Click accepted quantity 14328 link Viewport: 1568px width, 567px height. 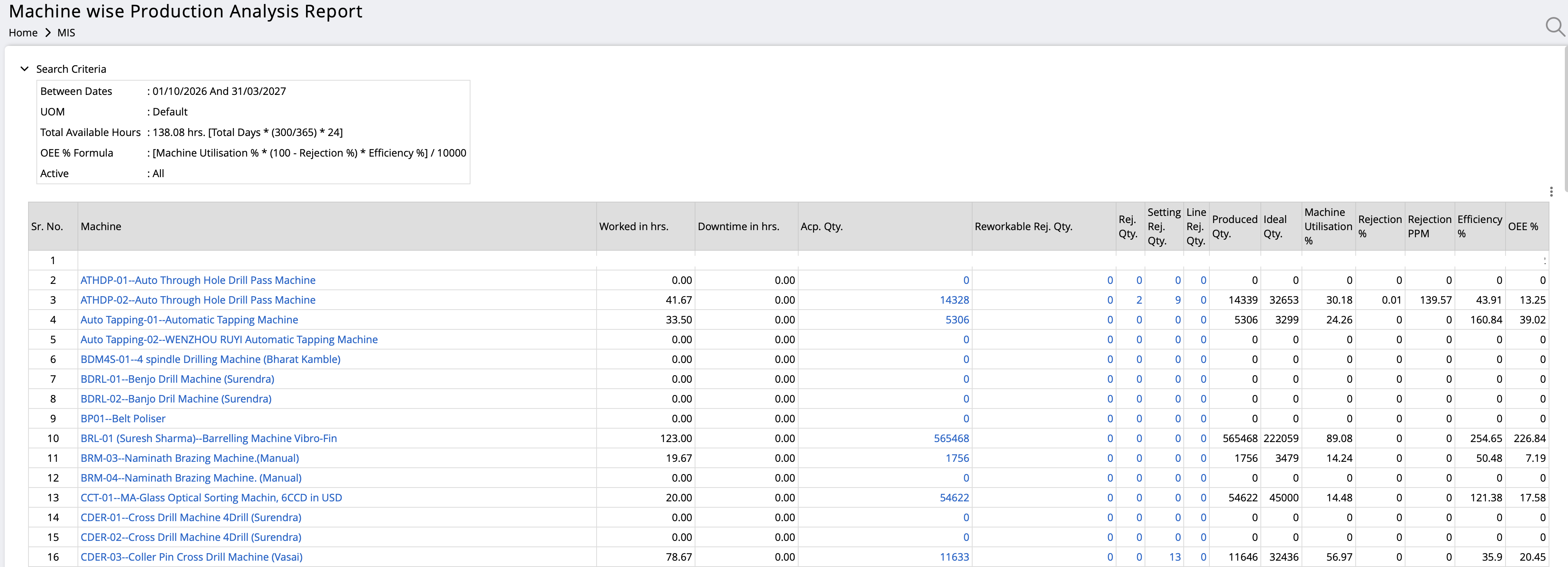(954, 300)
